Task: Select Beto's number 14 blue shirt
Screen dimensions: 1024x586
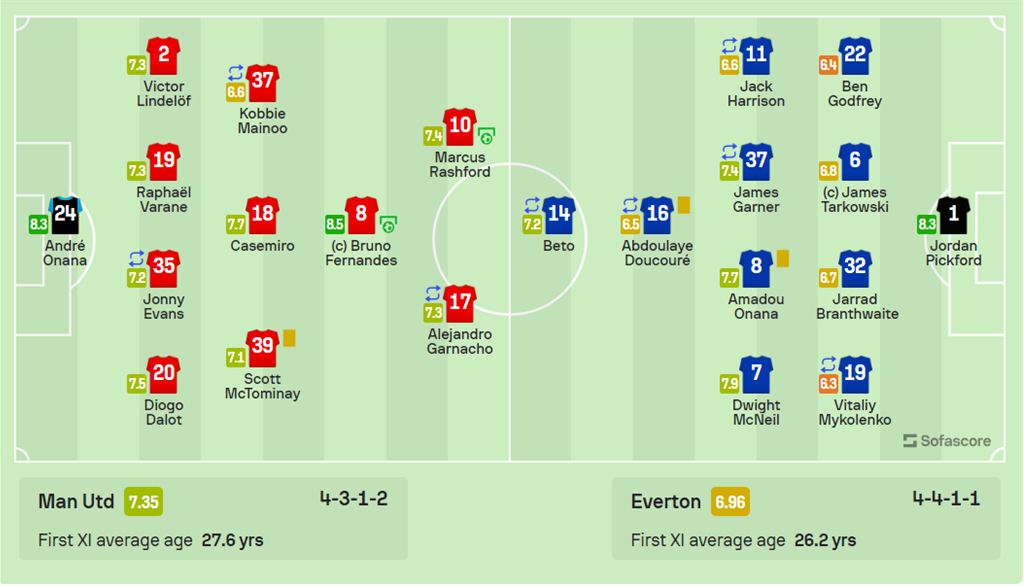Action: [x=559, y=214]
